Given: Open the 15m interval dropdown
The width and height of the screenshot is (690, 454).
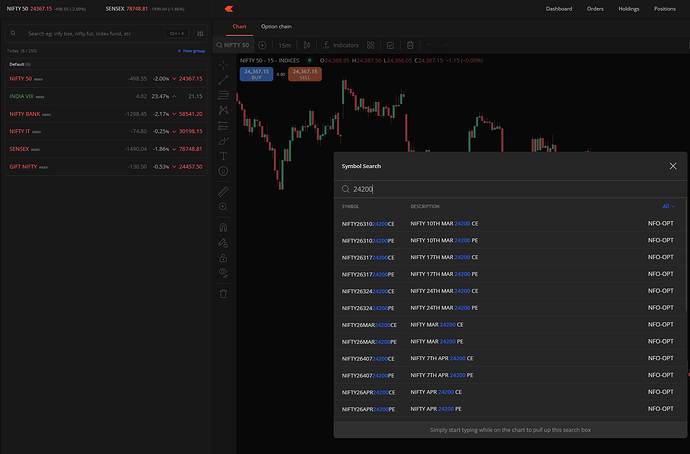Looking at the screenshot, I should [x=285, y=45].
